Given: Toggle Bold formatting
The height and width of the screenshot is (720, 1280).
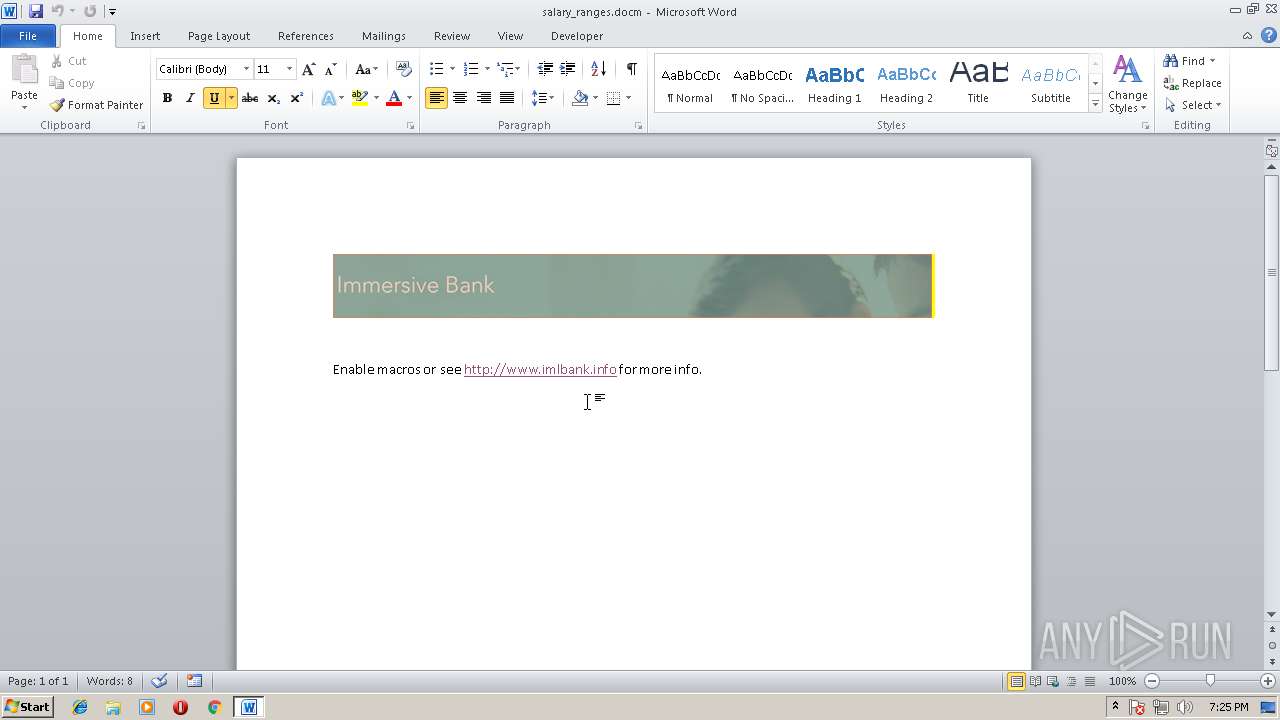Looking at the screenshot, I should 167,98.
